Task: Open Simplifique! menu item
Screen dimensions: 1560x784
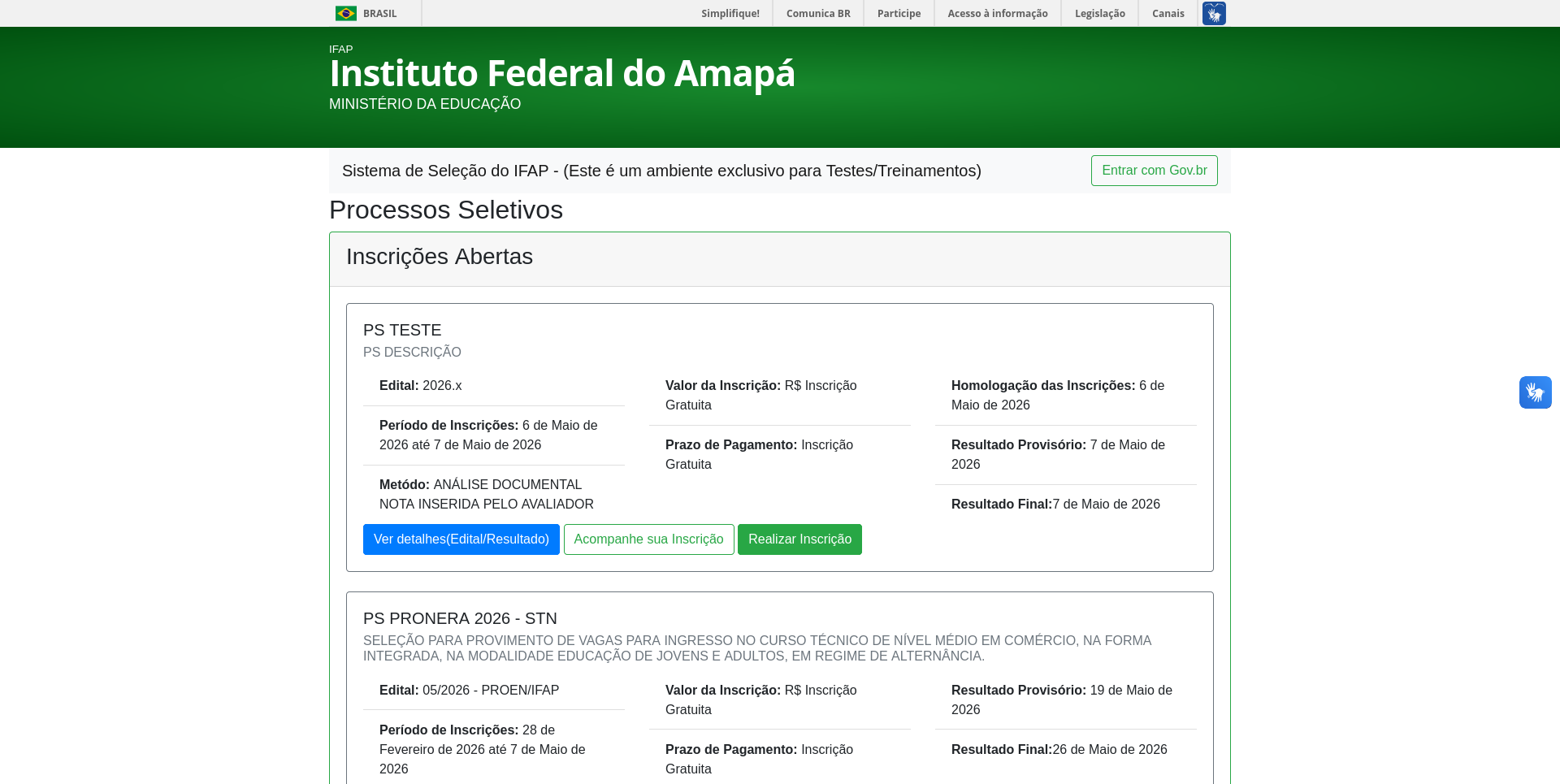Action: coord(730,14)
